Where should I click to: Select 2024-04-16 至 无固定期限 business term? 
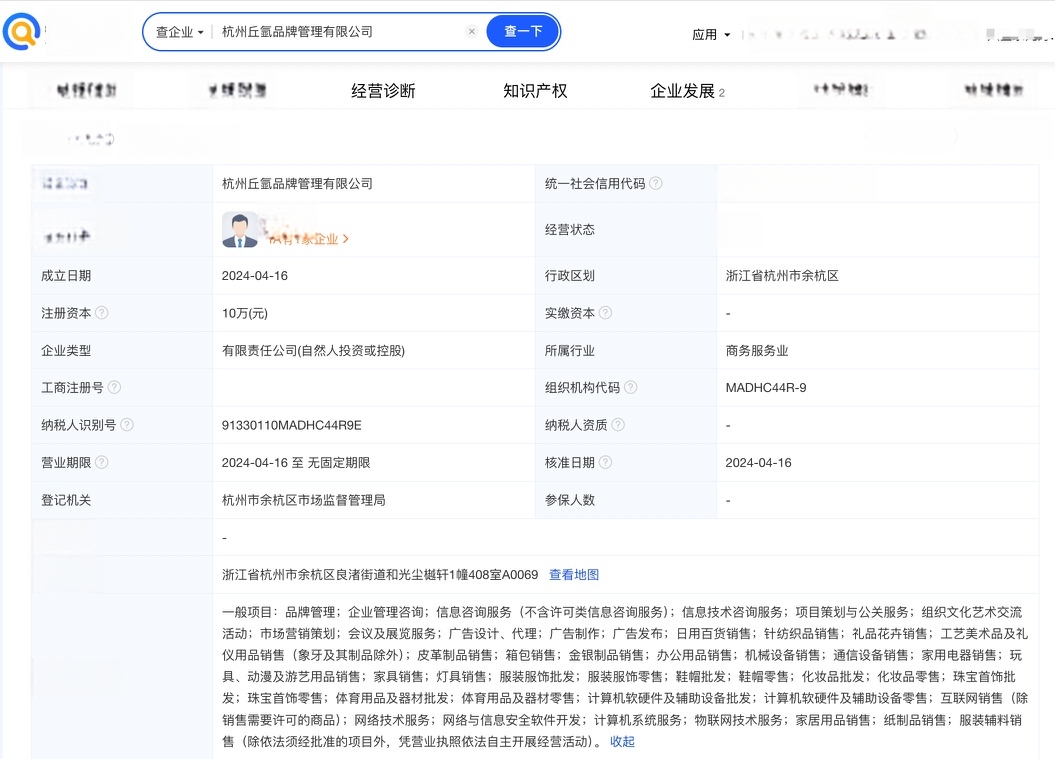pyautogui.click(x=296, y=463)
